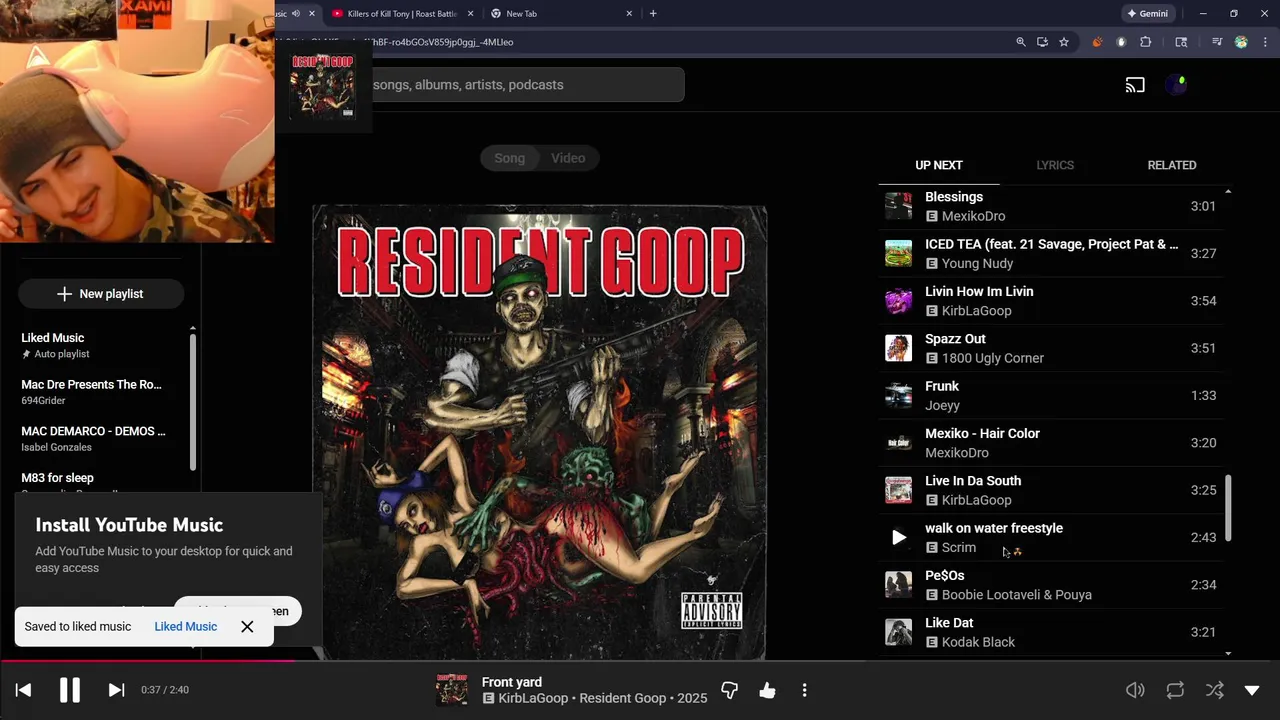The image size is (1280, 720).
Task: Collapse the player page with down arrow
Action: coord(1252,690)
